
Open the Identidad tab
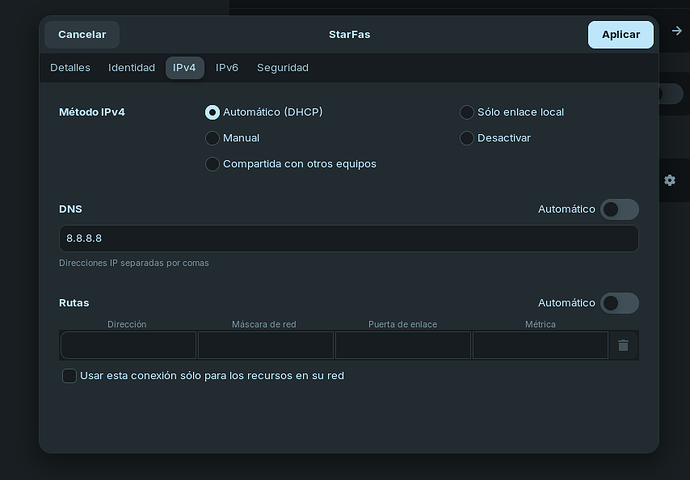(132, 68)
